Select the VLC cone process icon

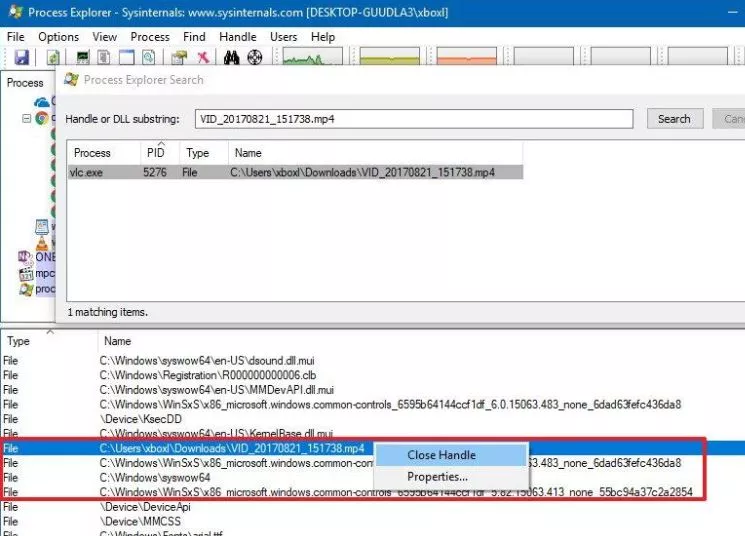42,243
